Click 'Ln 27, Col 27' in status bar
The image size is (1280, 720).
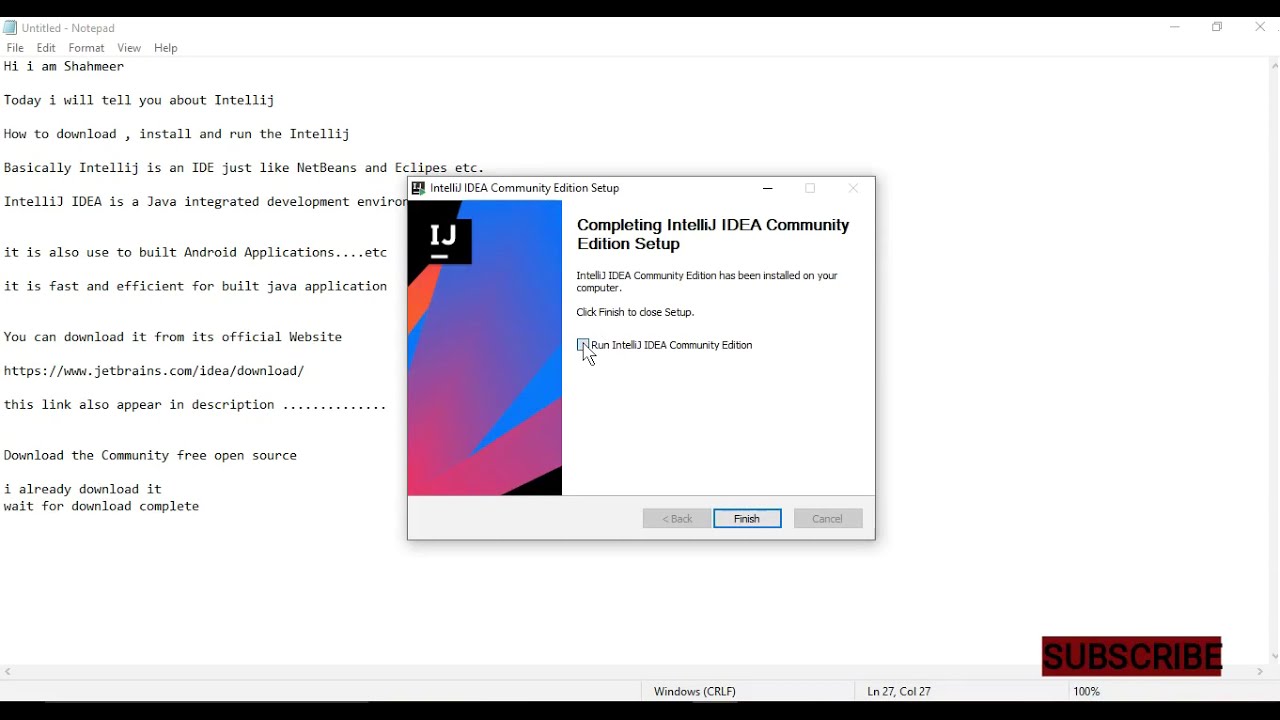click(x=899, y=692)
